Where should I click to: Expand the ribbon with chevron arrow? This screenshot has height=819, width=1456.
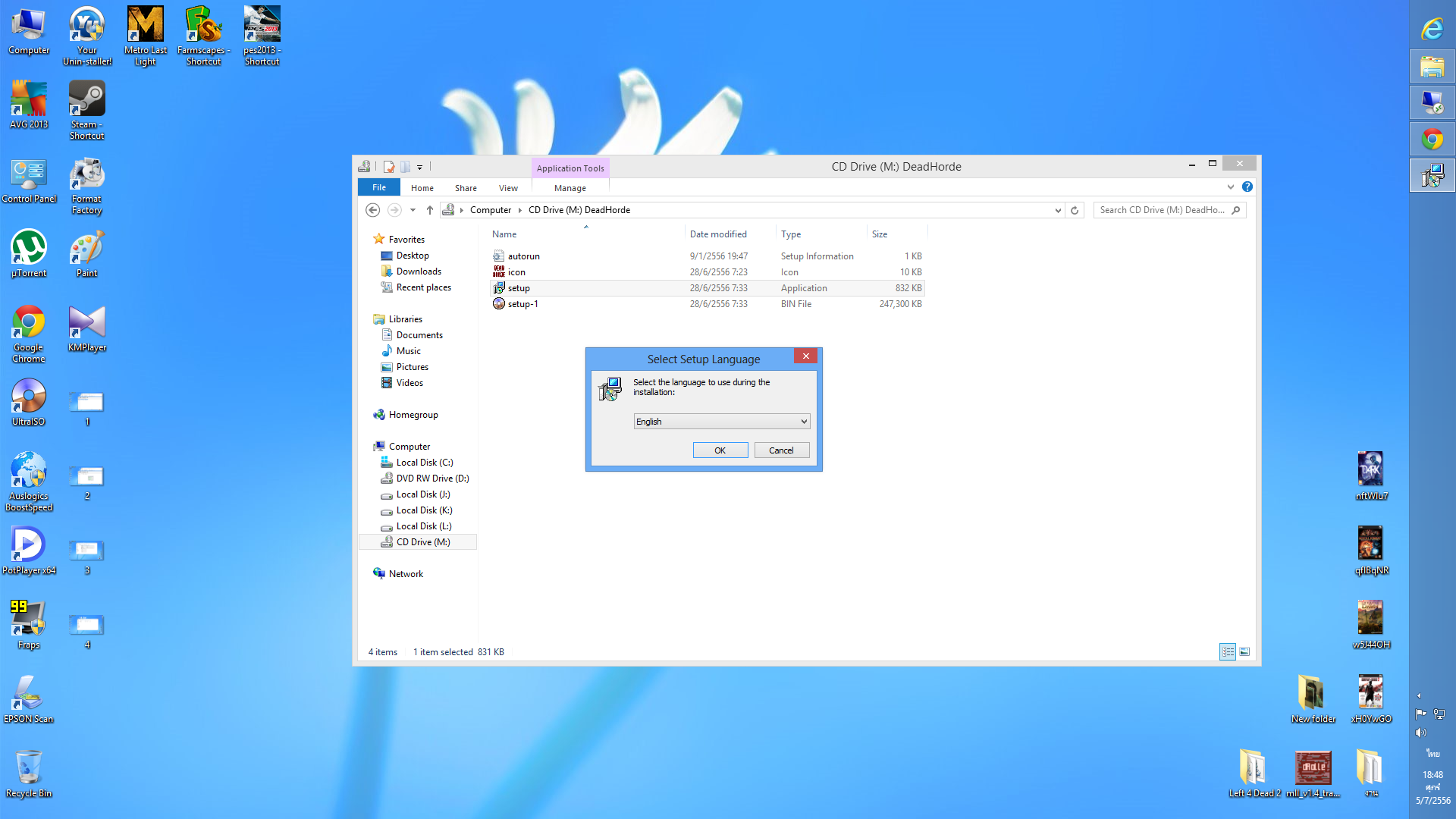[1230, 187]
